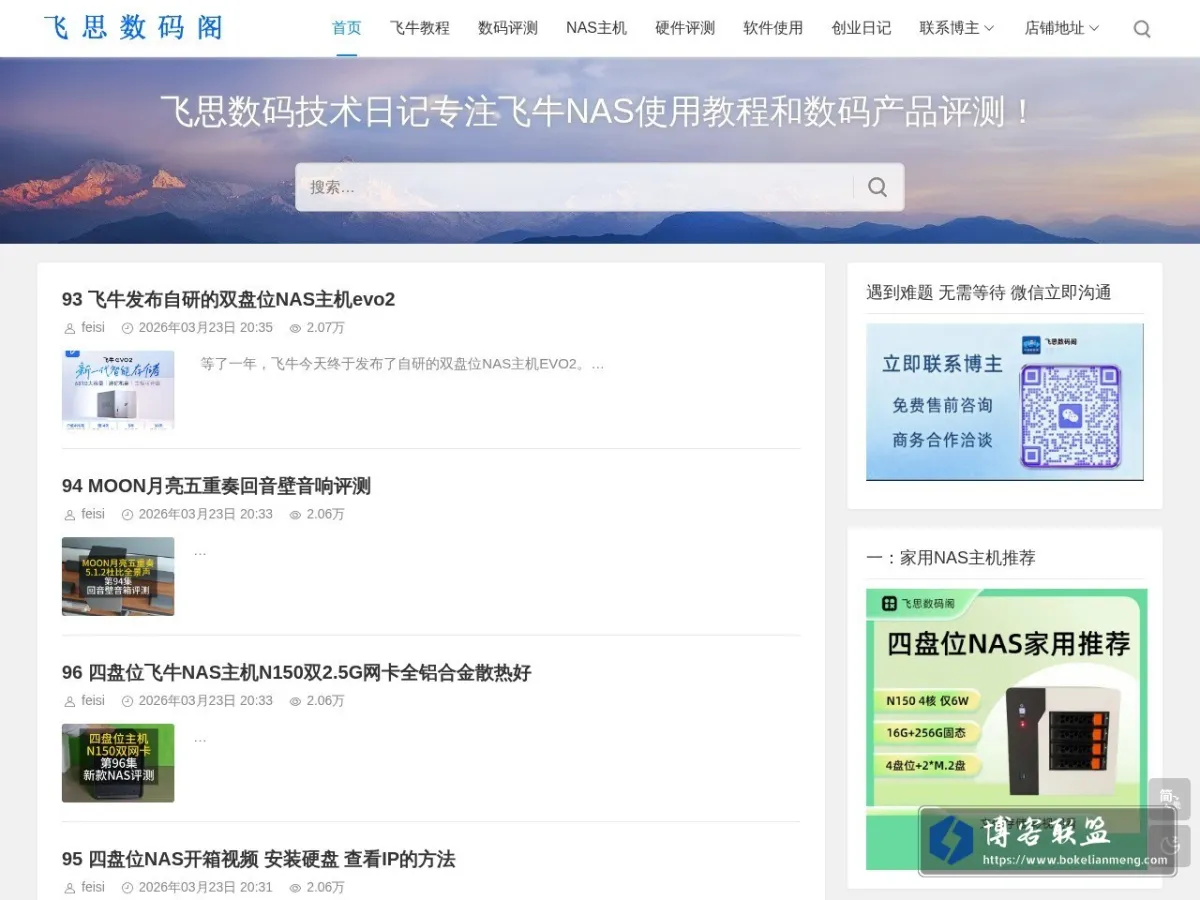Click eye views icon of post 96
Image resolution: width=1200 pixels, height=900 pixels.
pos(295,702)
